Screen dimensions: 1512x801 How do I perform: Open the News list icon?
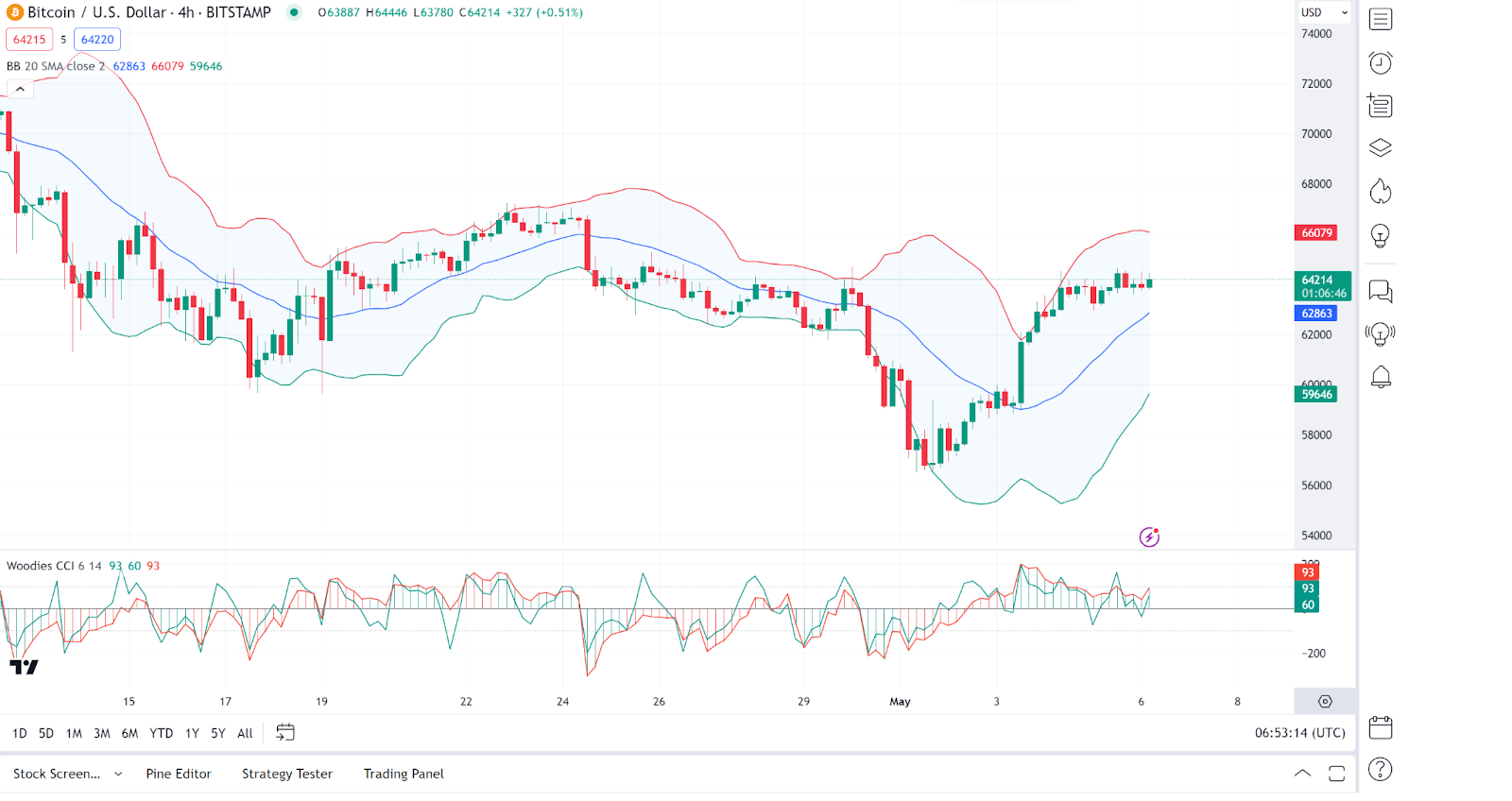tap(1381, 105)
